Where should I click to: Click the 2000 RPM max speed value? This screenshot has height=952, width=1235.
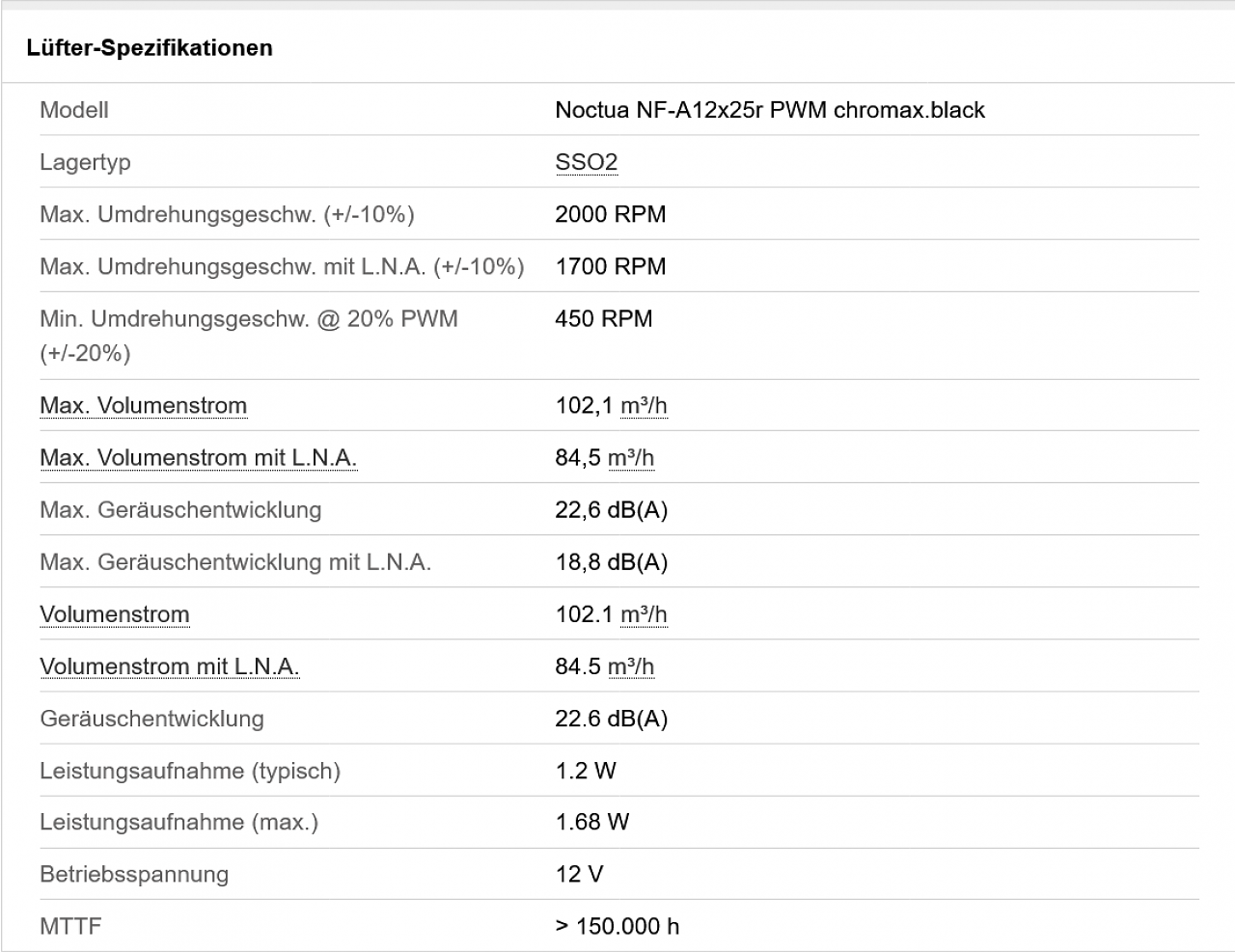[610, 214]
